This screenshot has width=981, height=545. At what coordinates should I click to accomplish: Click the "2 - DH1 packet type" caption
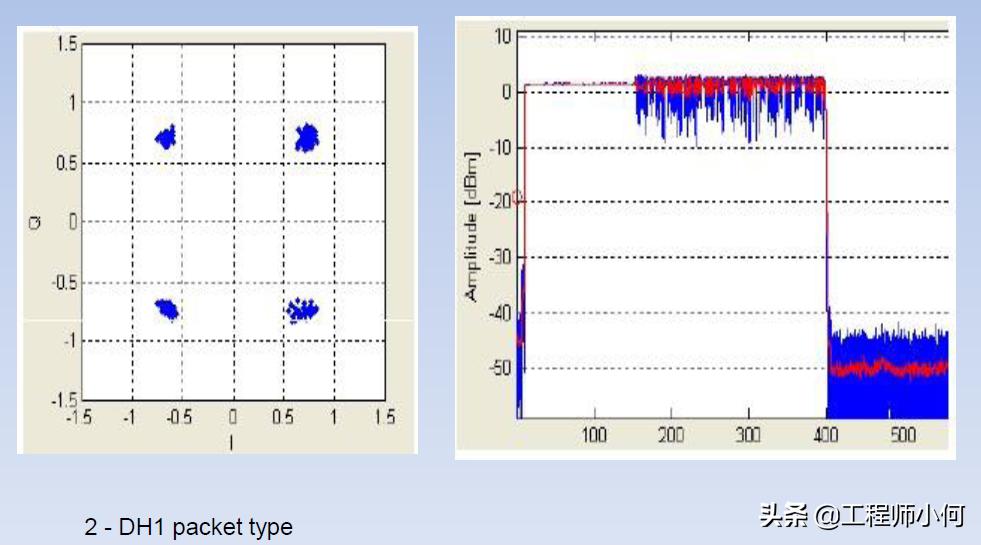188,527
